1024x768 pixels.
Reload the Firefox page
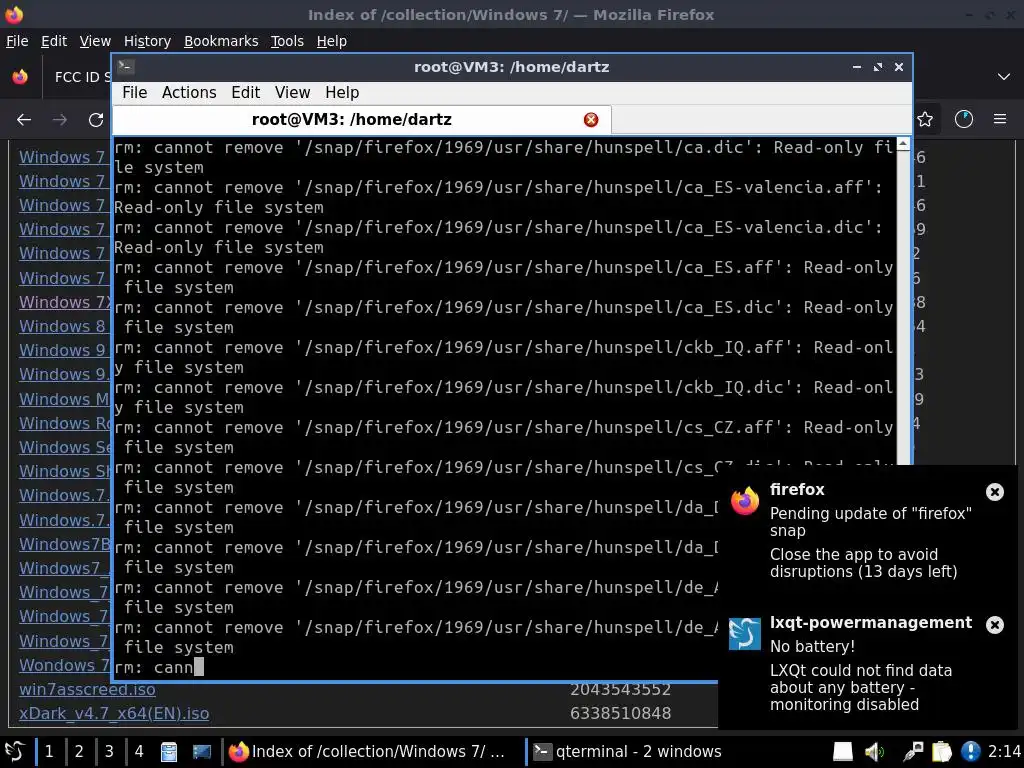click(x=96, y=120)
